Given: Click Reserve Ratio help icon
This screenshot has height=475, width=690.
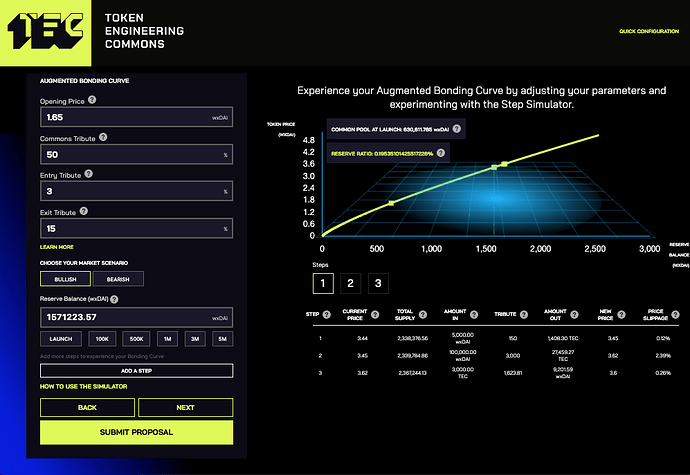Looking at the screenshot, I should (x=440, y=153).
